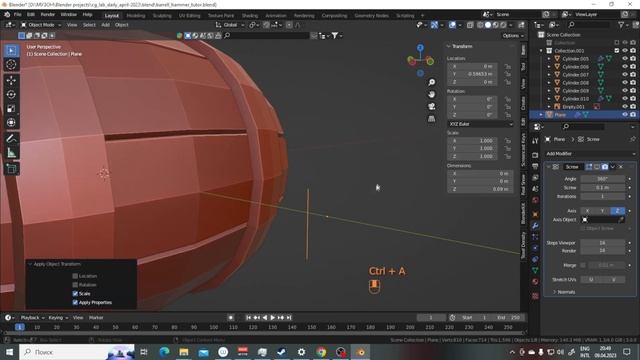The width and height of the screenshot is (640, 360).
Task: Toggle the Rotation checkbox in Apply Object Transform
Action: click(x=75, y=285)
